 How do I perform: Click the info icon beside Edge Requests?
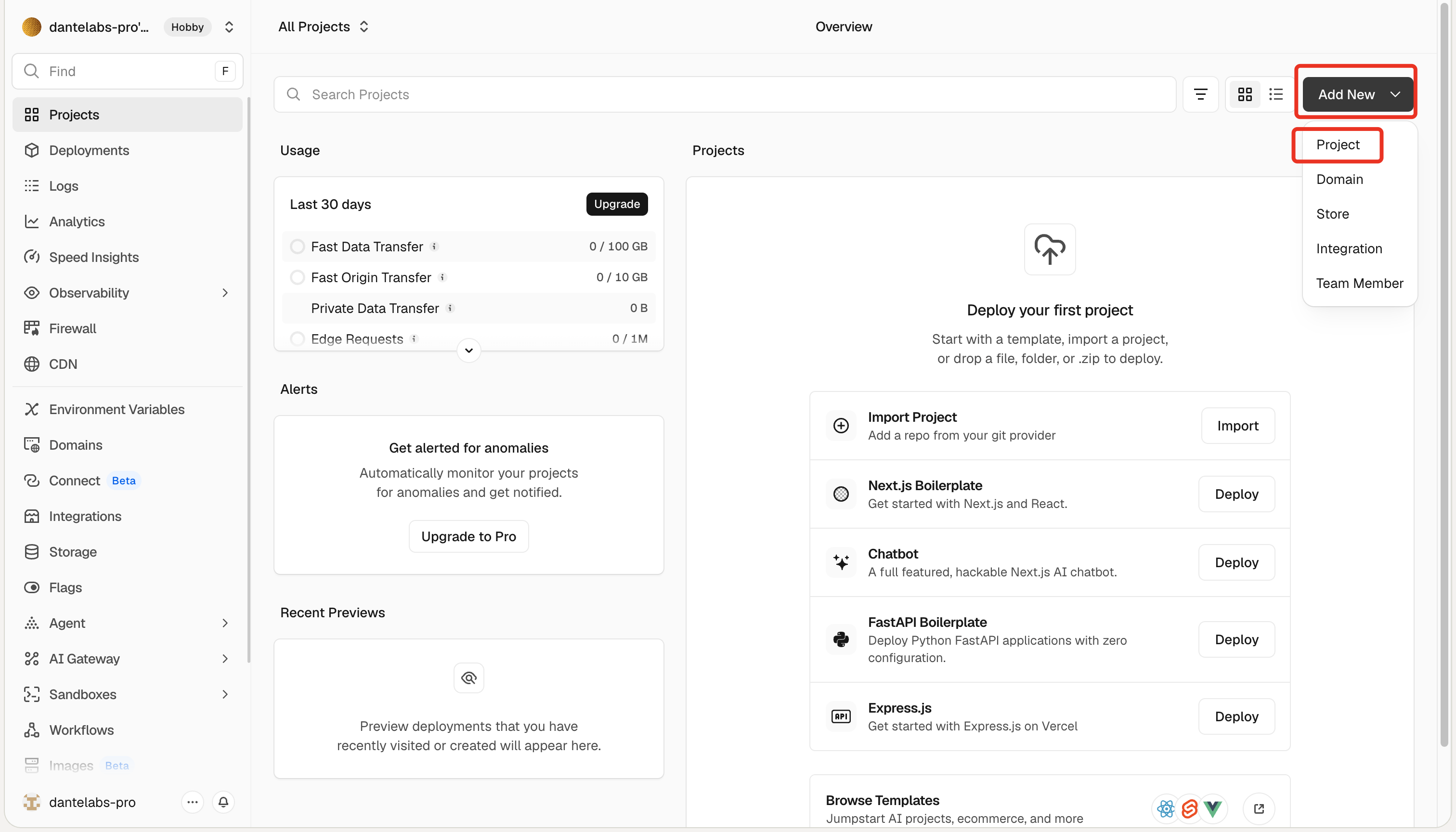[x=414, y=339]
